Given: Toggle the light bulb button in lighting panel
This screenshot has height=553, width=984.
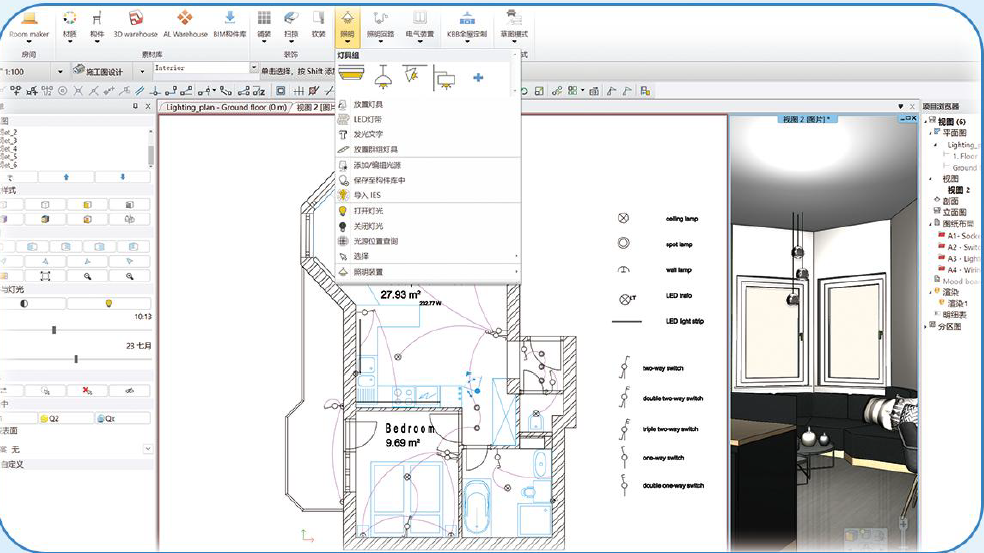Looking at the screenshot, I should [108, 302].
